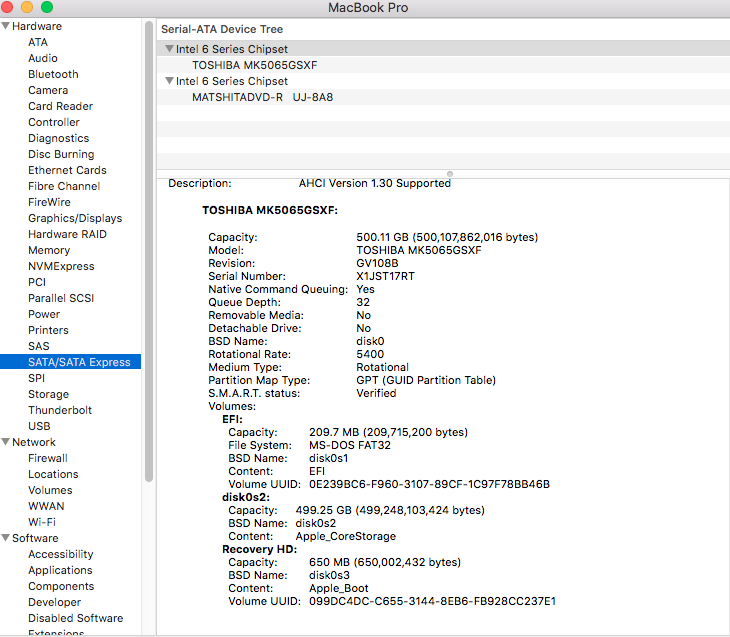Open the Card Reader entry
Viewport: 730px width, 637px height.
click(x=61, y=106)
